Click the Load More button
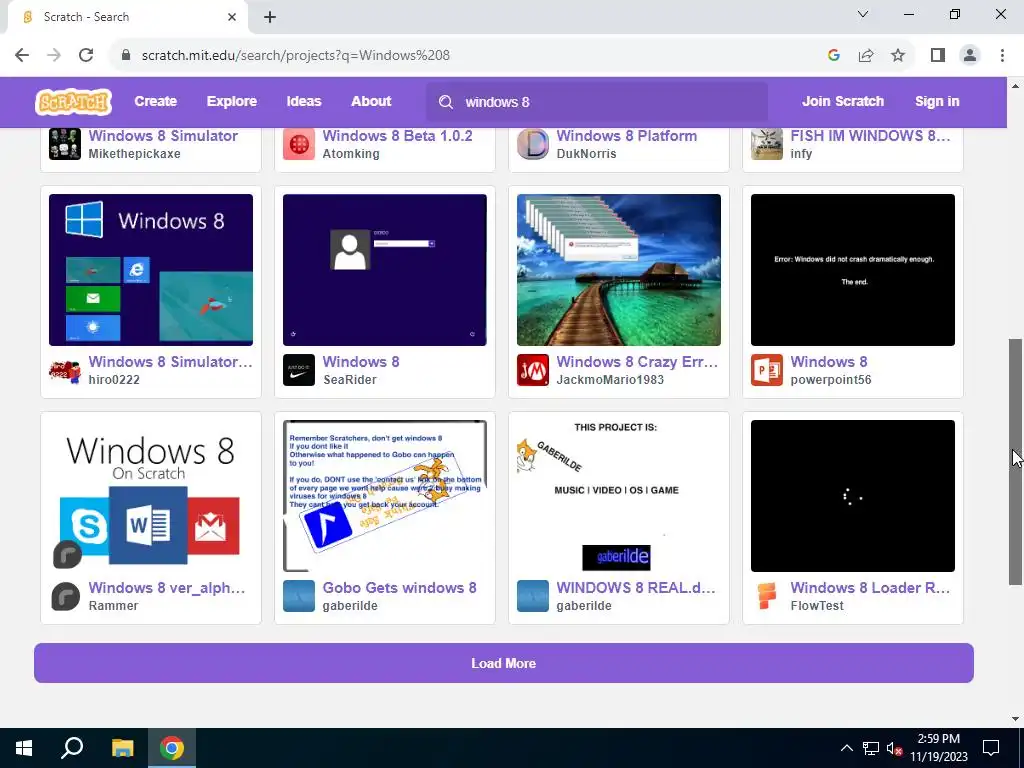 pyautogui.click(x=504, y=663)
